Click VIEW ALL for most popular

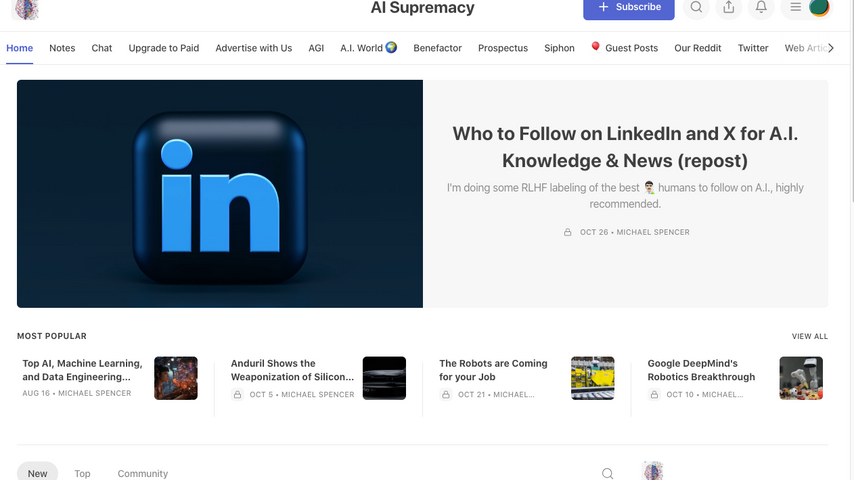tap(809, 336)
